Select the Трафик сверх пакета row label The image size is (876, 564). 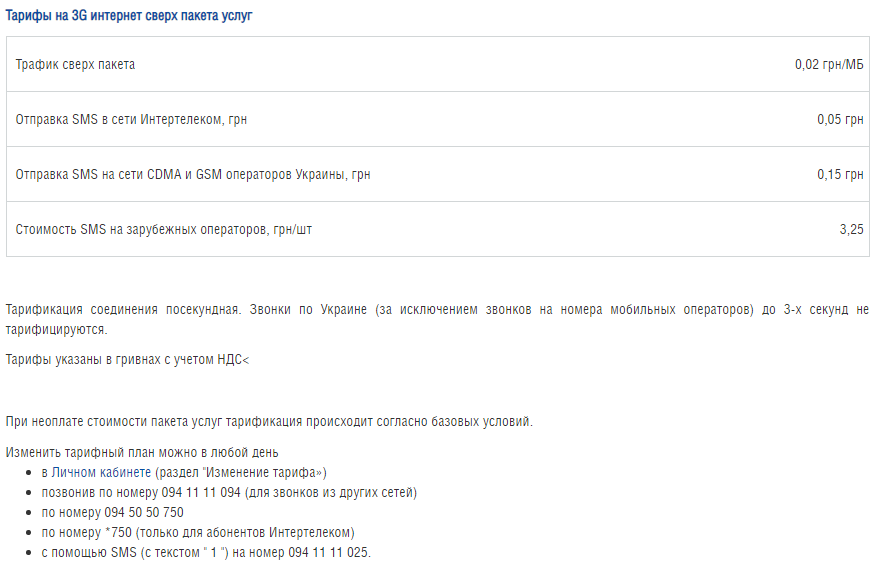[75, 65]
